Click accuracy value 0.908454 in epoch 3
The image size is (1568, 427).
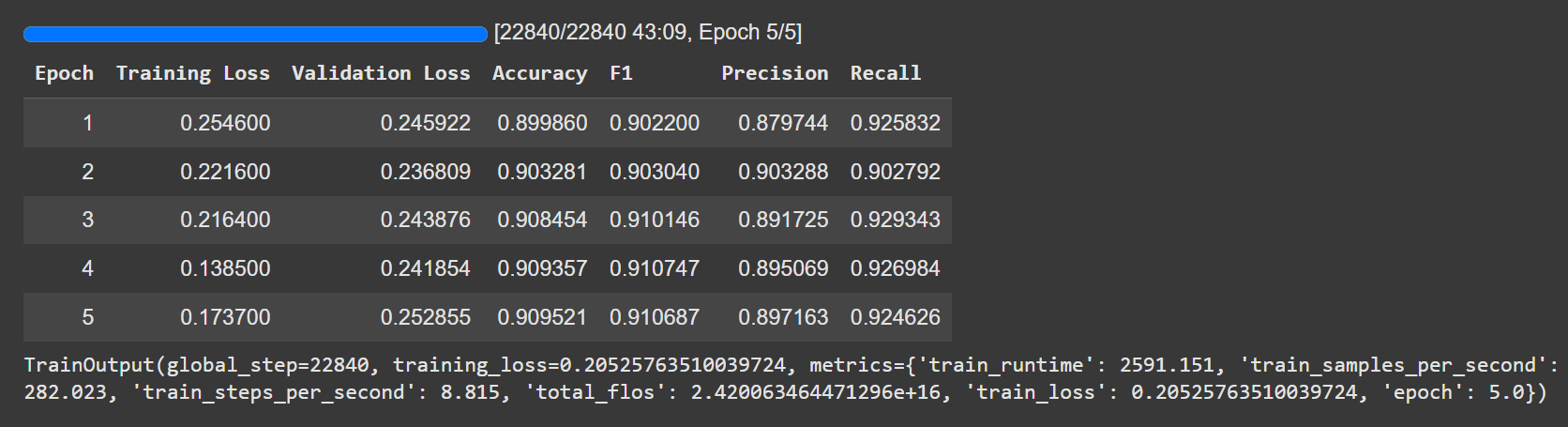tap(542, 220)
